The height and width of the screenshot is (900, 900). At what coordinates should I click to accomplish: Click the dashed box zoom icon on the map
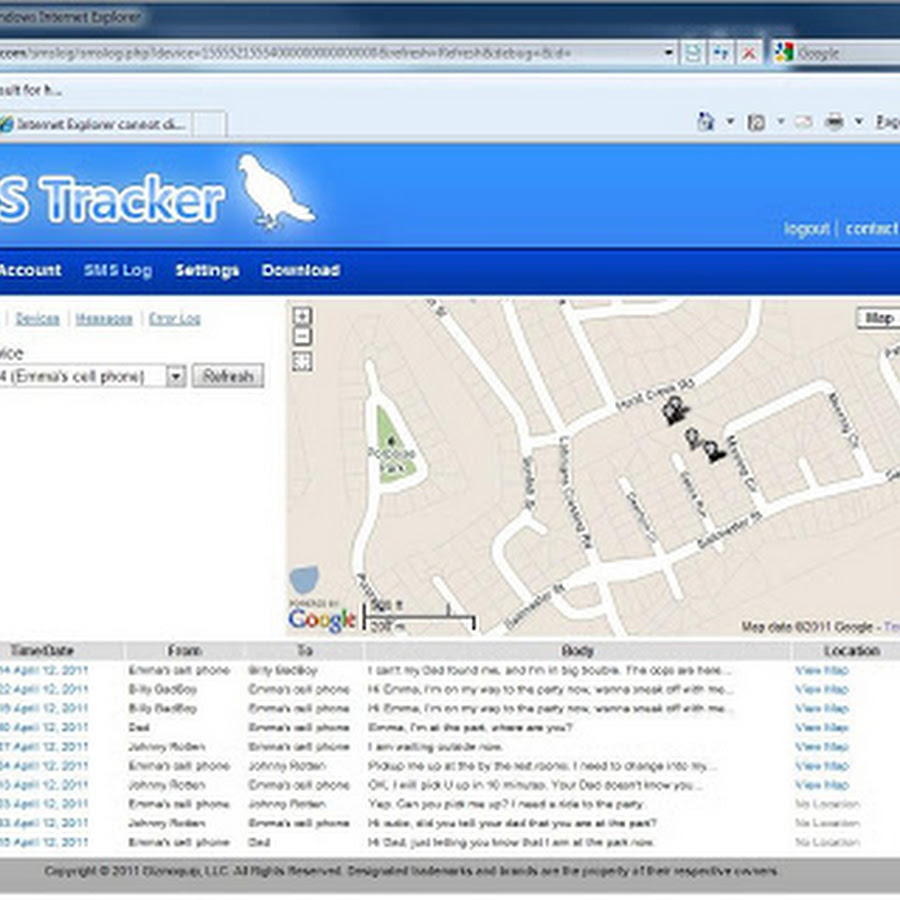coord(302,362)
